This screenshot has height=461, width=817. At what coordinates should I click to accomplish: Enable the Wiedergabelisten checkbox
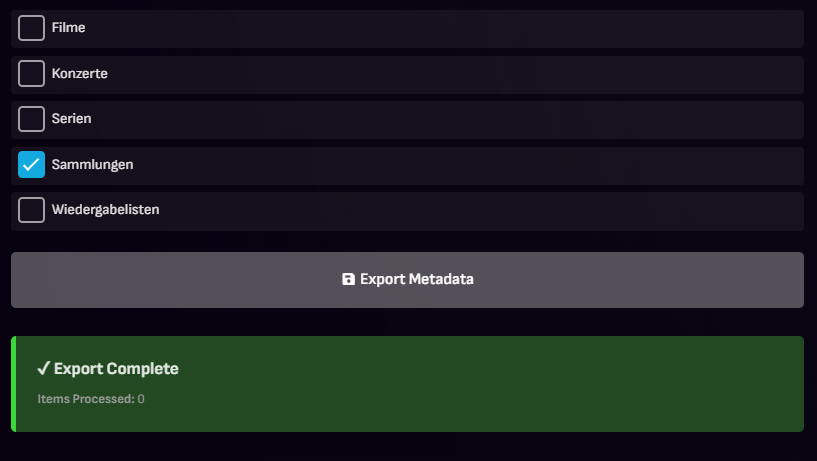coord(31,210)
